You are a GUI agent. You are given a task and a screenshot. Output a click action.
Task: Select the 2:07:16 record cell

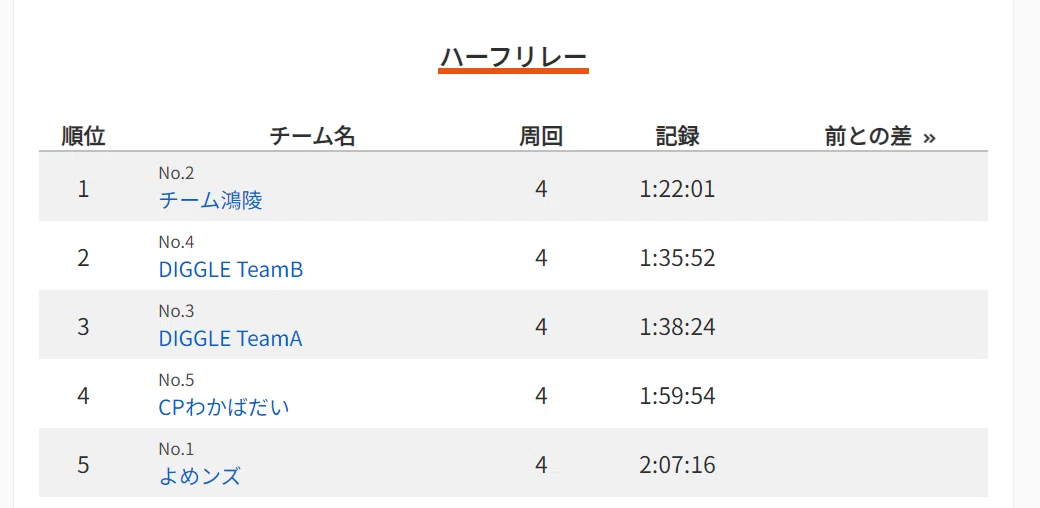[x=678, y=465]
